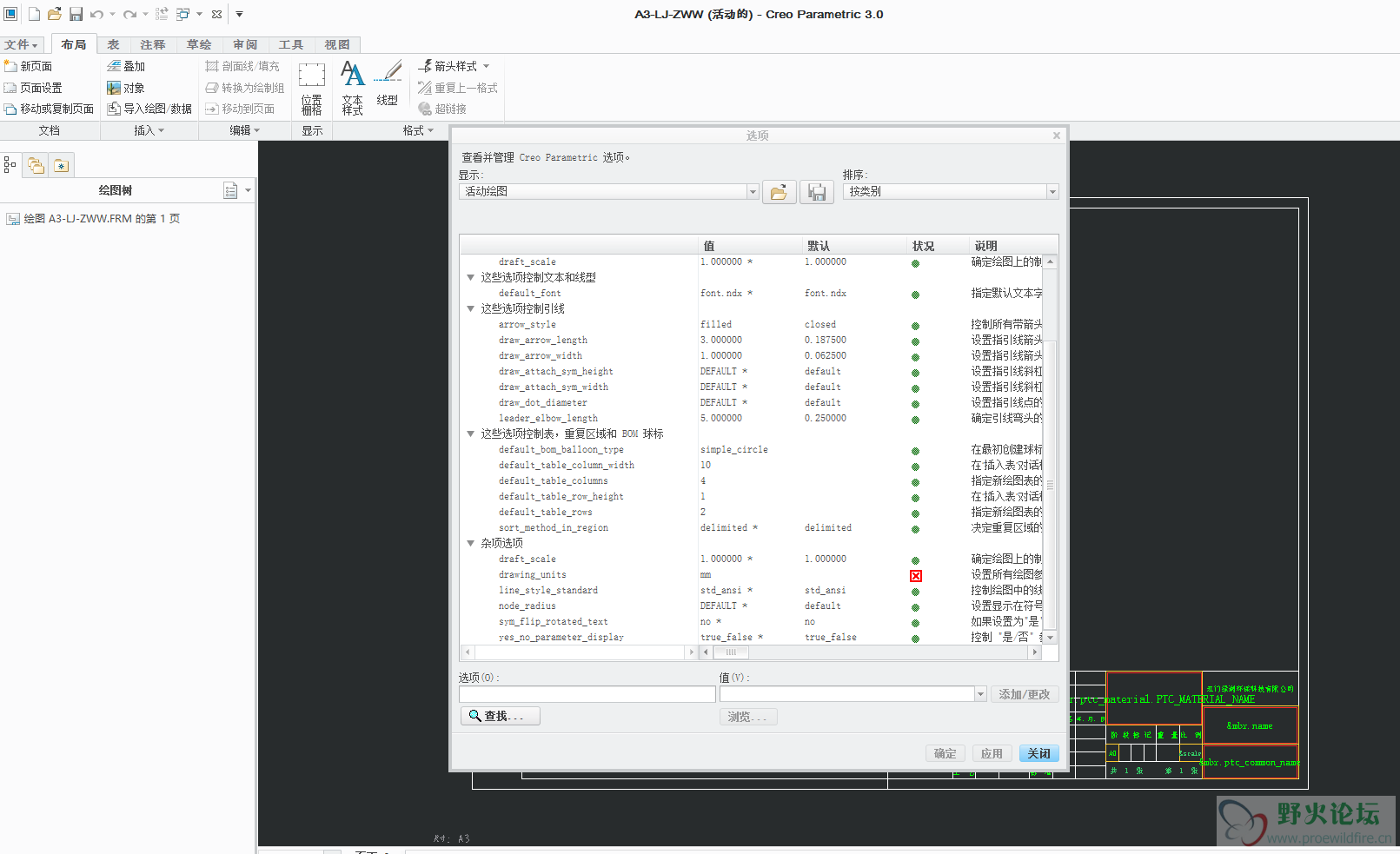
Task: Click the 浏览... (Browse) button
Action: pyautogui.click(x=748, y=717)
